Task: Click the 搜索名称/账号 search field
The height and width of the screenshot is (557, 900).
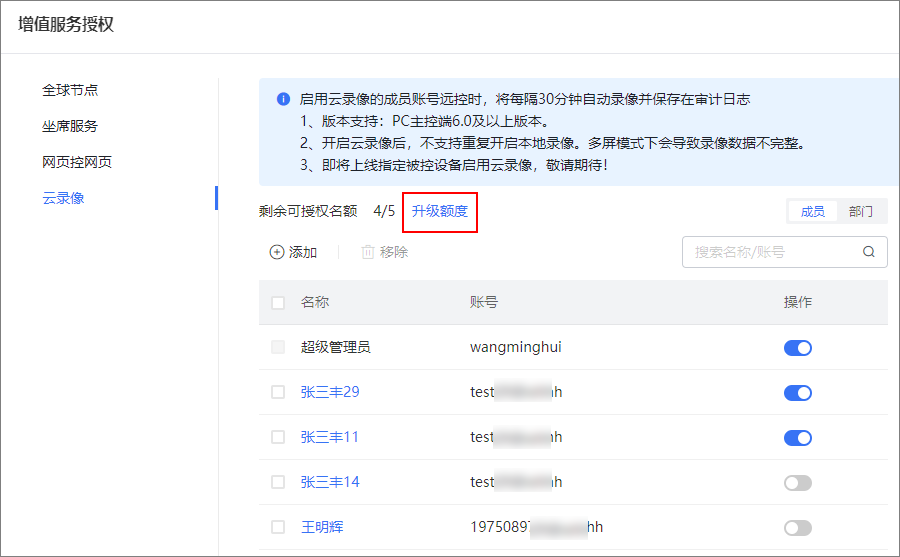Action: pyautogui.click(x=772, y=252)
